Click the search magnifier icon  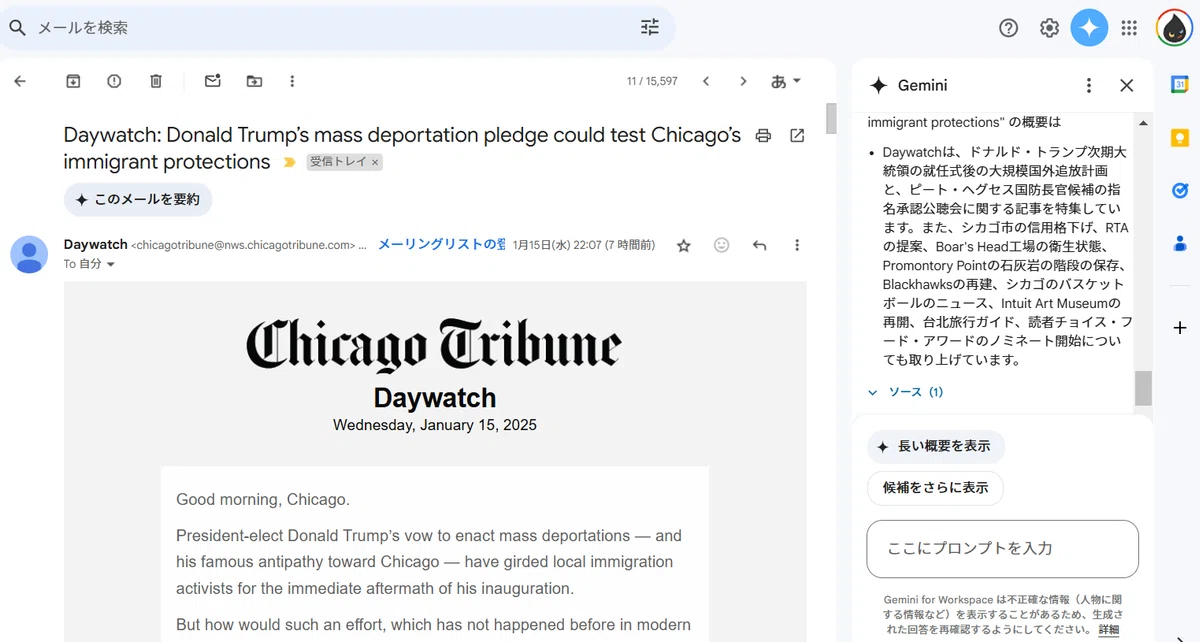click(17, 28)
